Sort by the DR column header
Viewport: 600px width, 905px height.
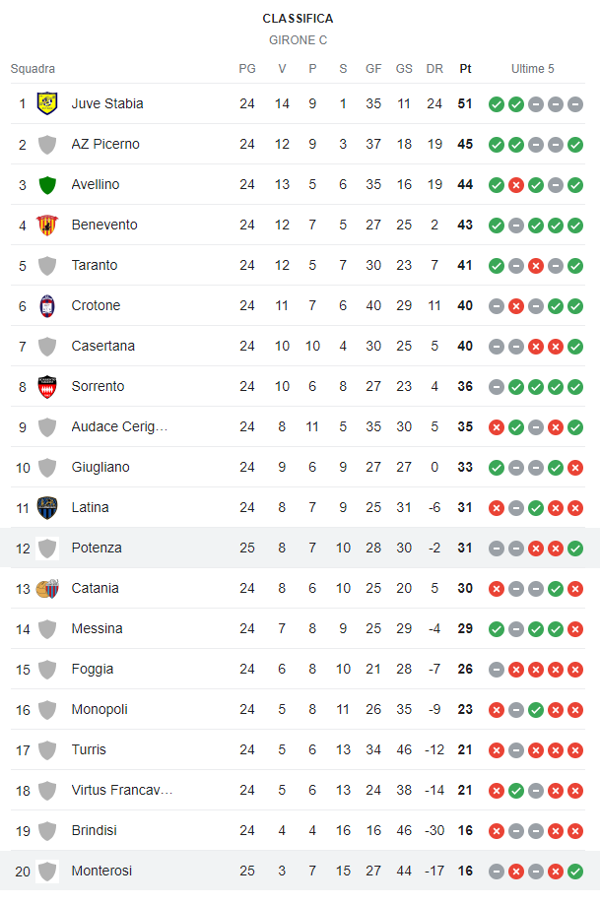434,69
